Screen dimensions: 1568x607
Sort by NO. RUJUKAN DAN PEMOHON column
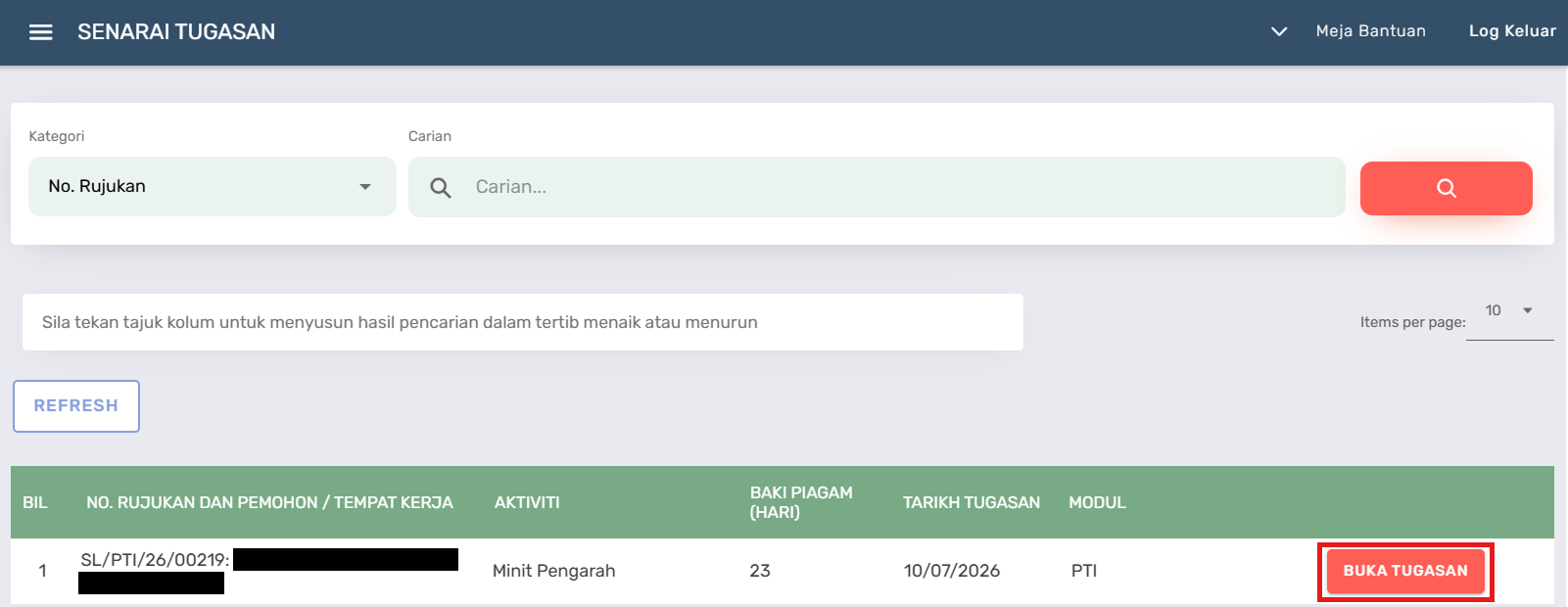(269, 502)
